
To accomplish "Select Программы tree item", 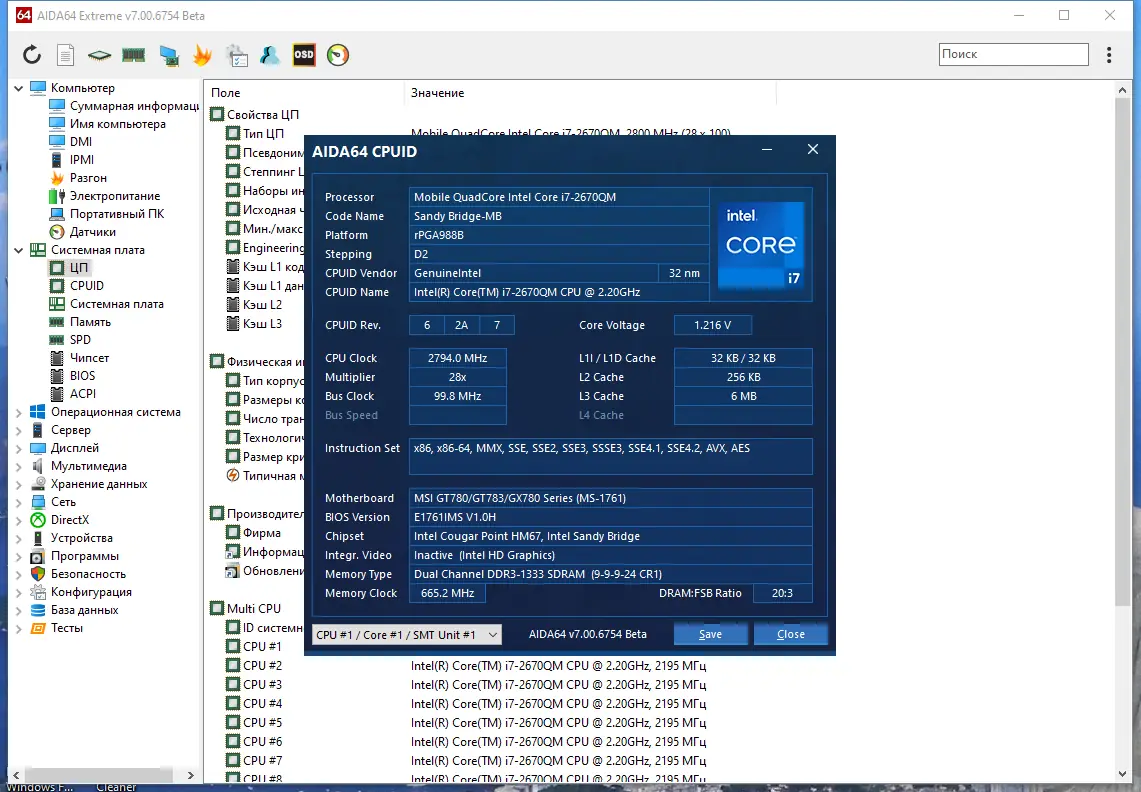I will coord(75,556).
